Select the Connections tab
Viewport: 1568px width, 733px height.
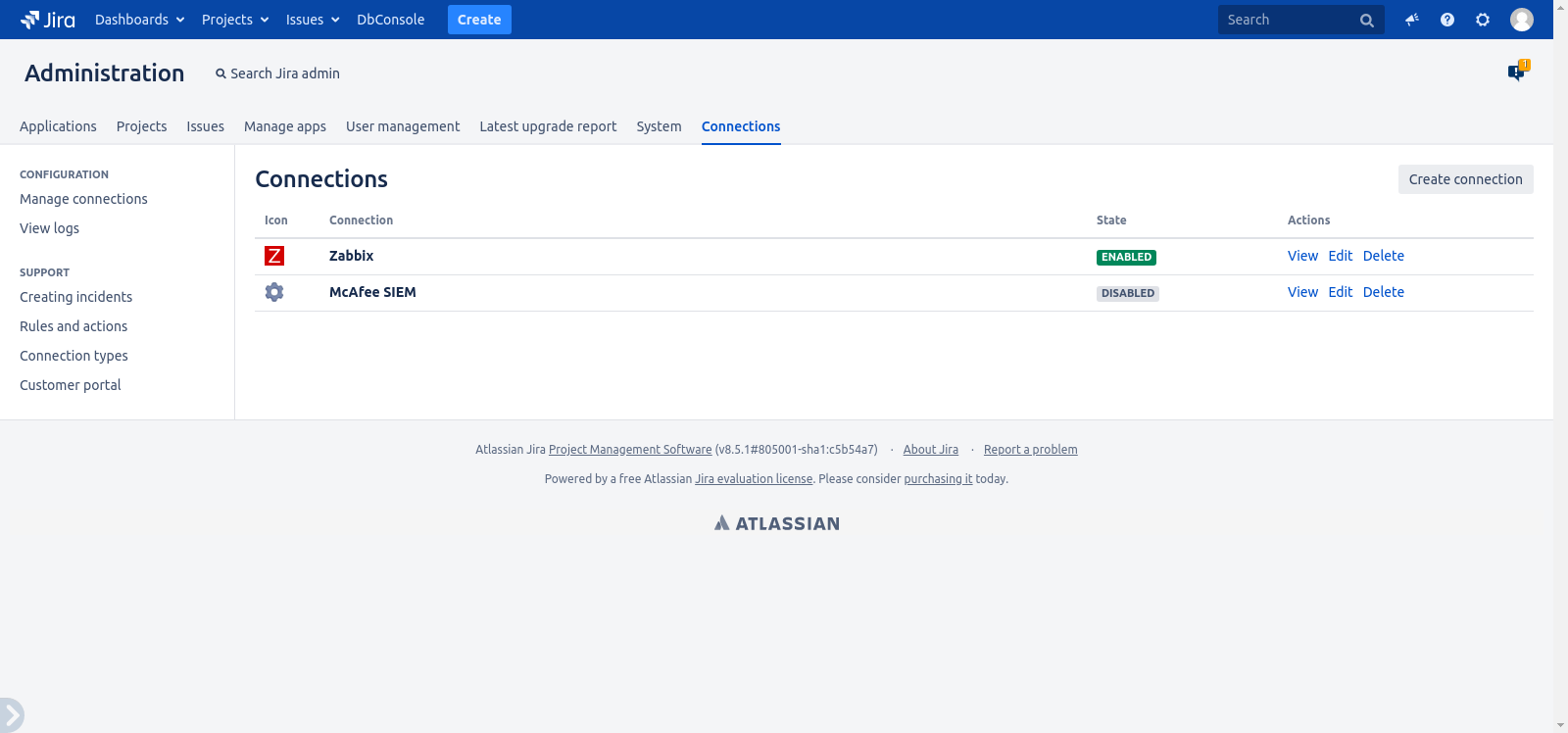click(x=741, y=126)
